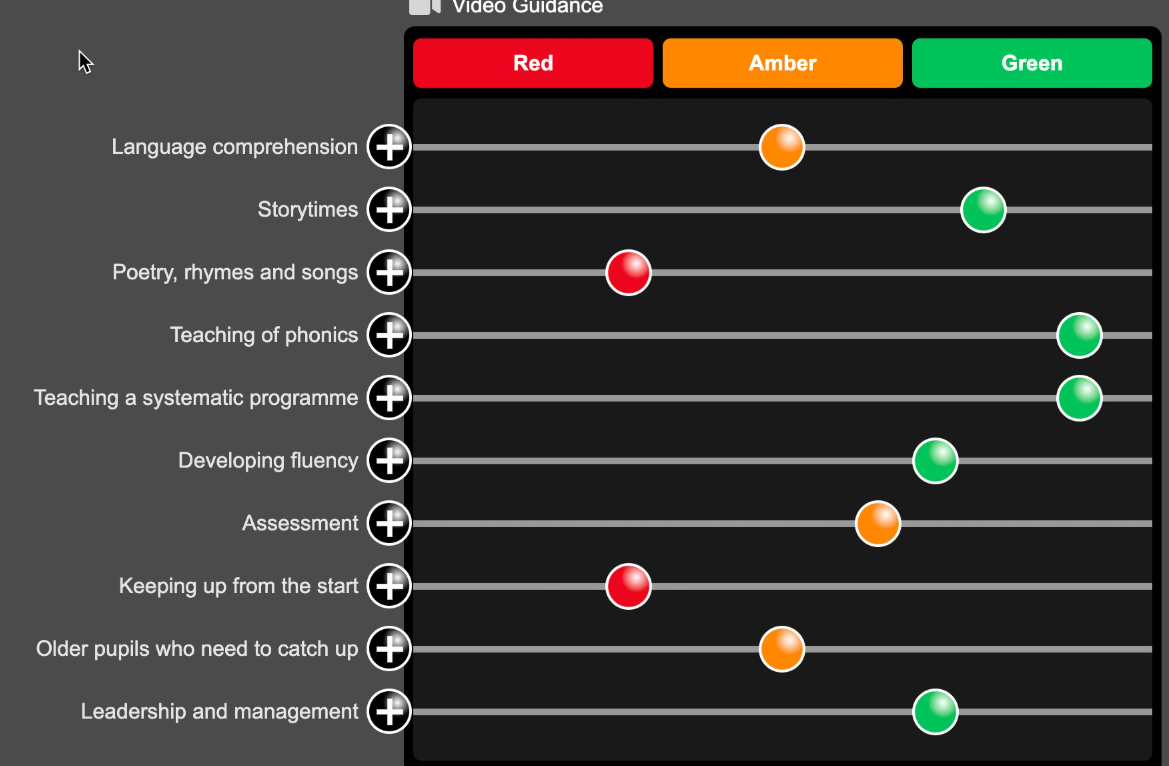Click the plus icon for Poetry, rhymes and songs

pyautogui.click(x=389, y=272)
